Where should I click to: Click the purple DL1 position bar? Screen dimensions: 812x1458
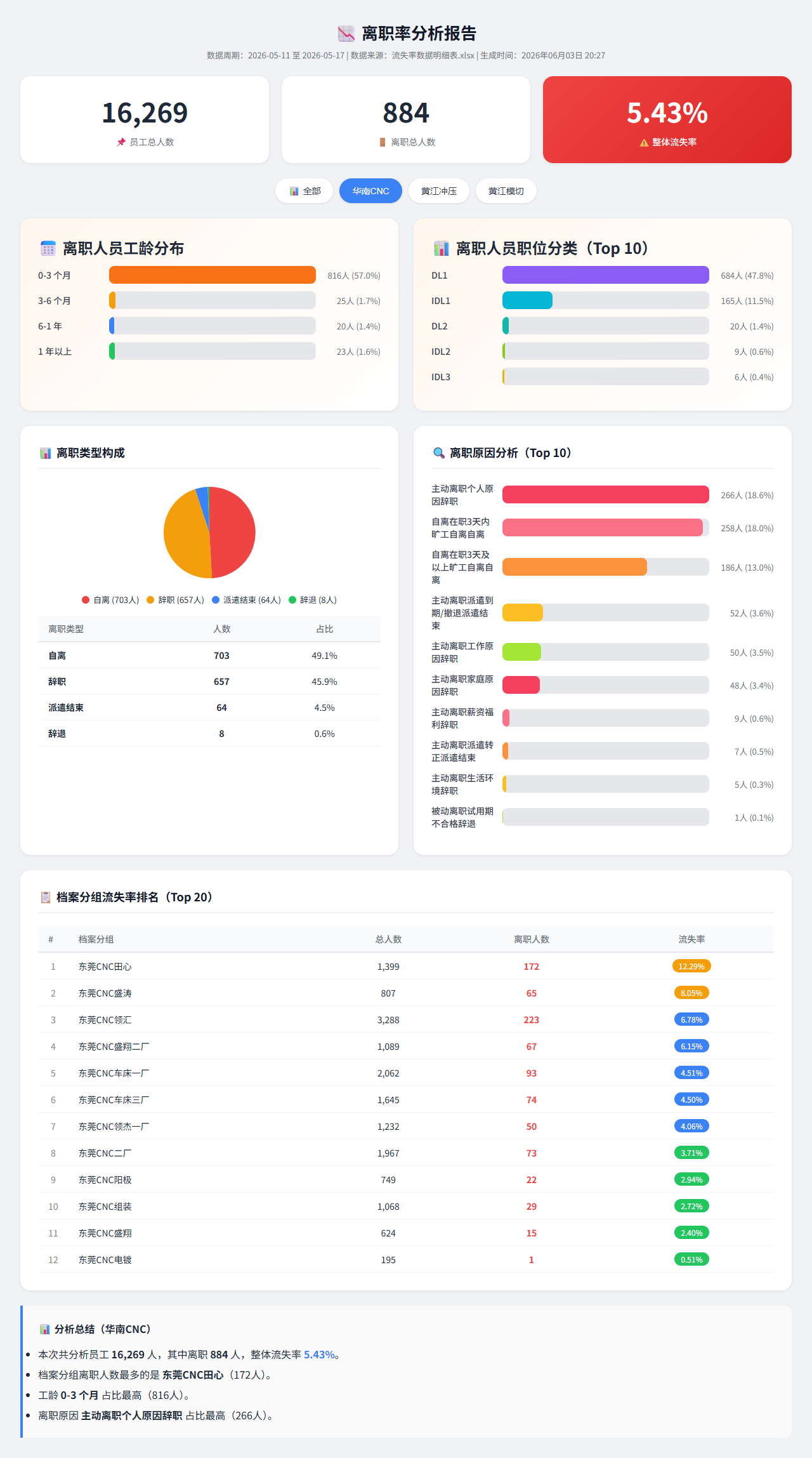[606, 275]
